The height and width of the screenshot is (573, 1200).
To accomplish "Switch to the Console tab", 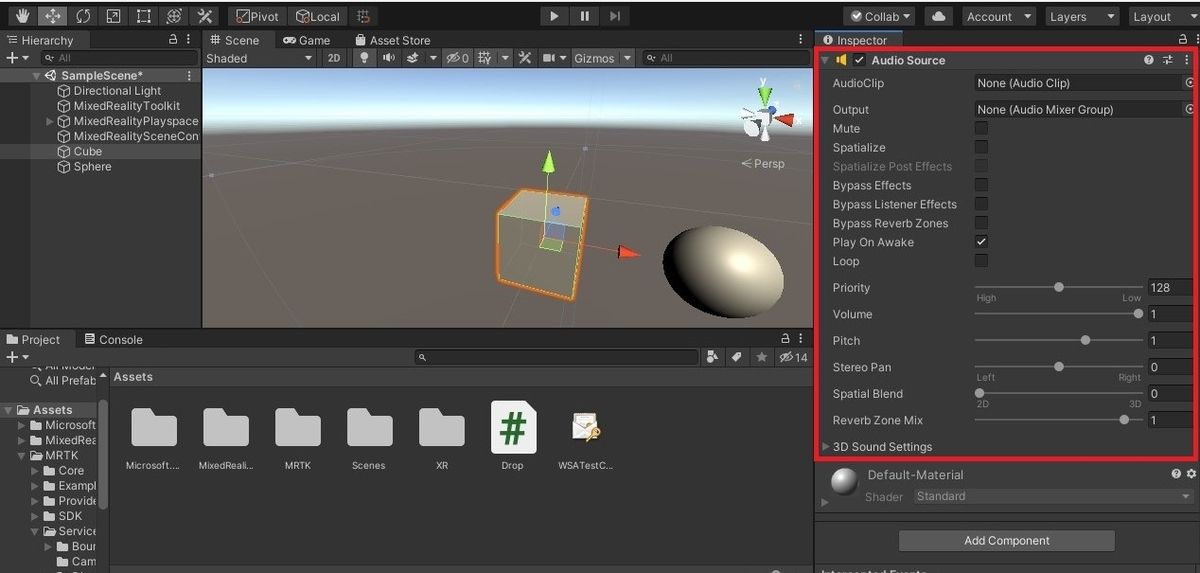I will 113,339.
